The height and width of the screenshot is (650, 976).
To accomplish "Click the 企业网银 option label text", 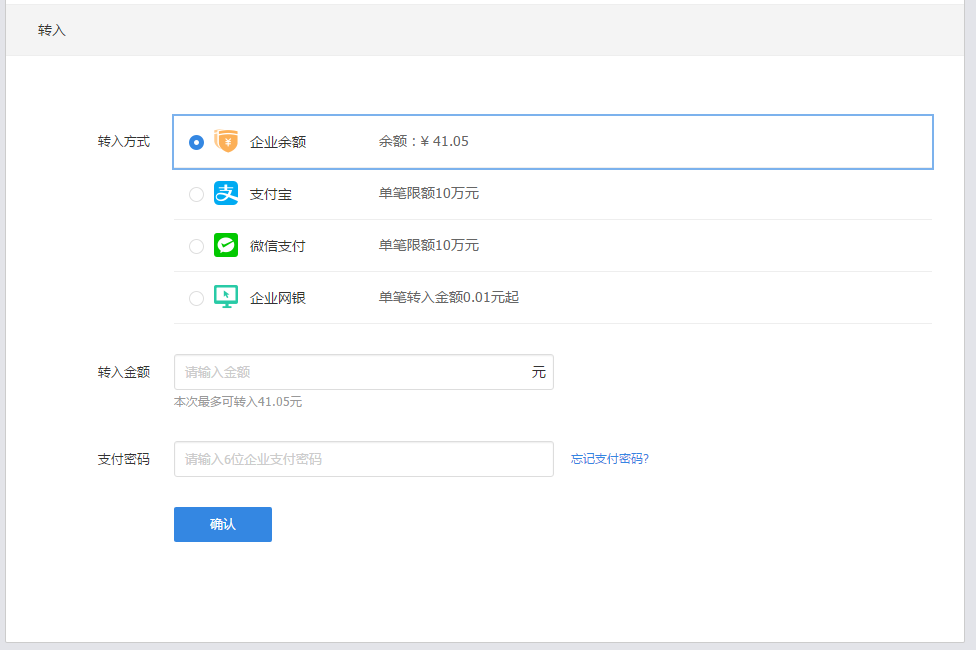I will pos(278,298).
